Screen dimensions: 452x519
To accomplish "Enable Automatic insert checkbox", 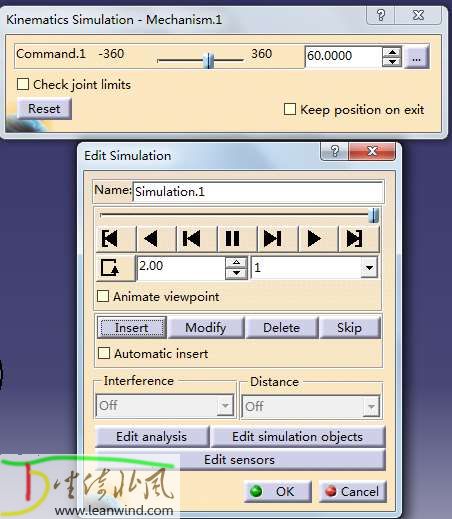I will pos(104,353).
